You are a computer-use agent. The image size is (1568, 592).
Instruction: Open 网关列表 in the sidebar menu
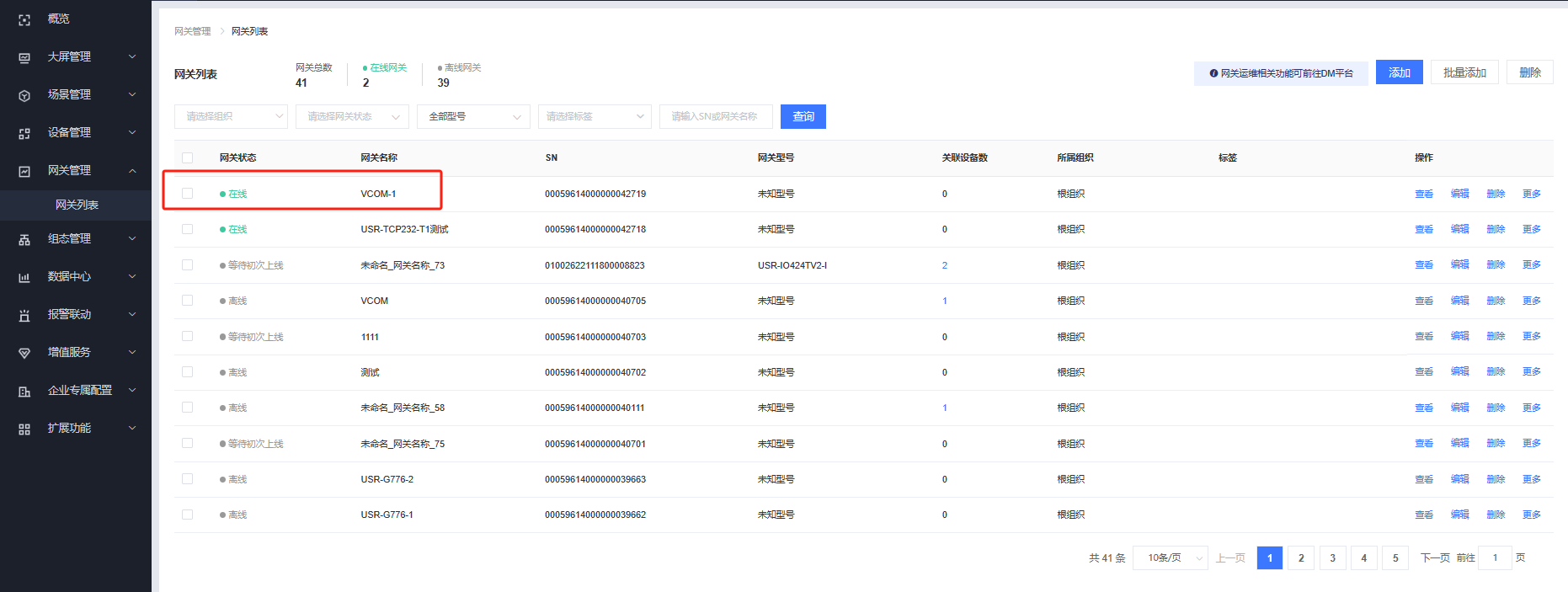coord(77,205)
